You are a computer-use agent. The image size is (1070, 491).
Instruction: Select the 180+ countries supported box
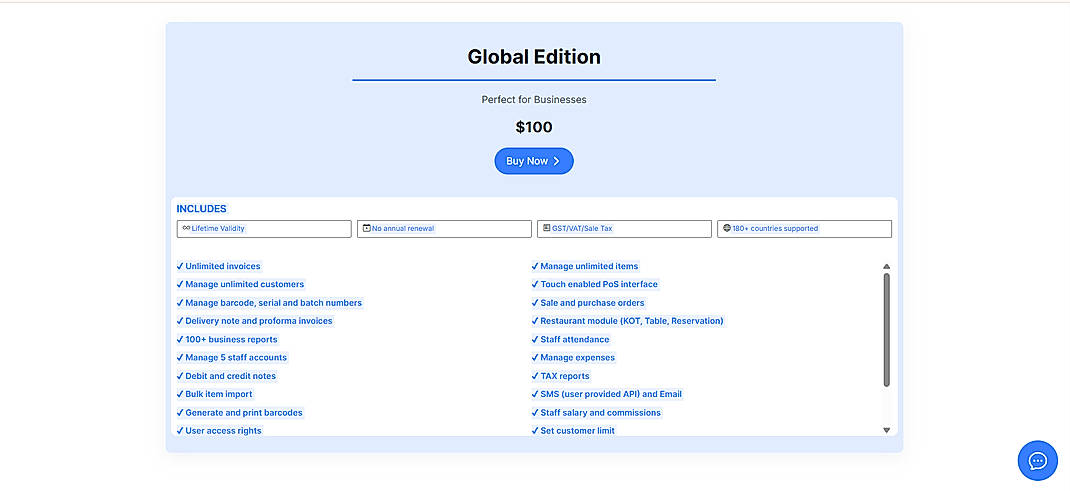pos(805,228)
